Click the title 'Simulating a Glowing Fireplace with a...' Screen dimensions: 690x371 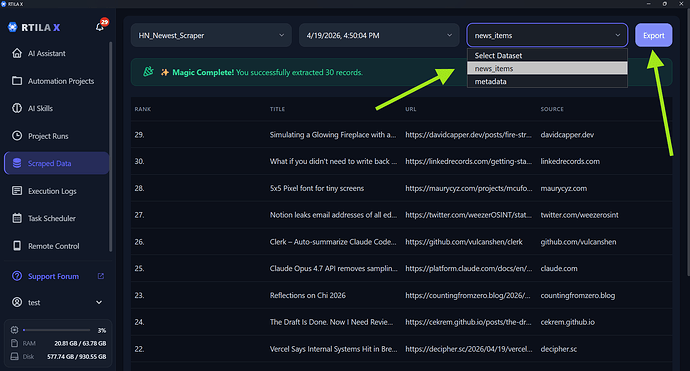pyautogui.click(x=333, y=135)
